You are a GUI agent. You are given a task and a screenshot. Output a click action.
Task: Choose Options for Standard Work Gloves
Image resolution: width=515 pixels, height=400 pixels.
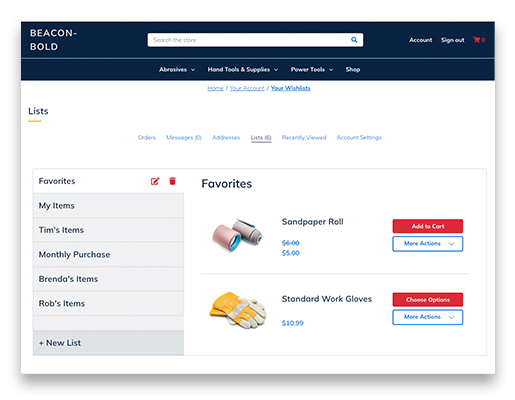click(x=428, y=300)
